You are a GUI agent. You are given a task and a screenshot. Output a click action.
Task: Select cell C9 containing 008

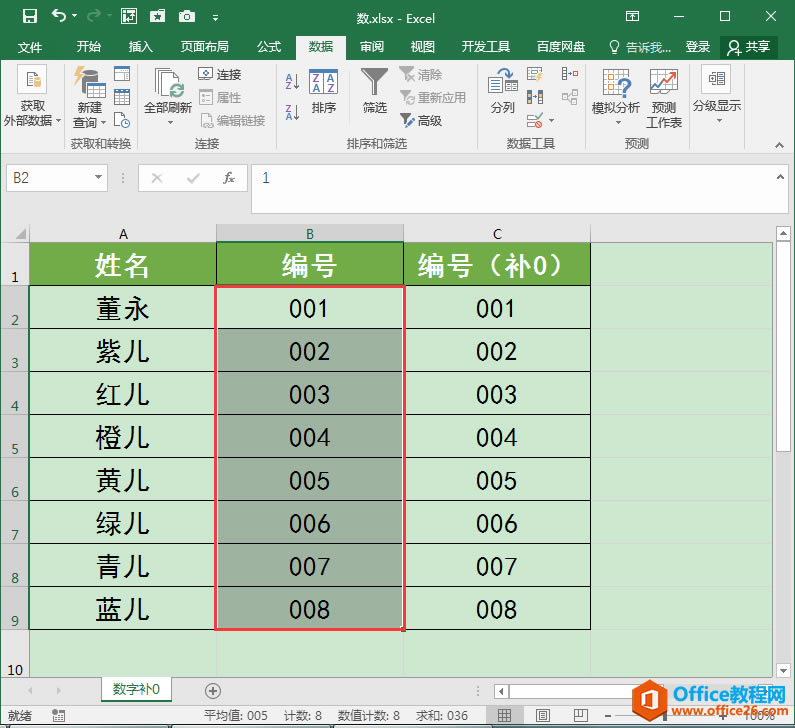(x=497, y=608)
